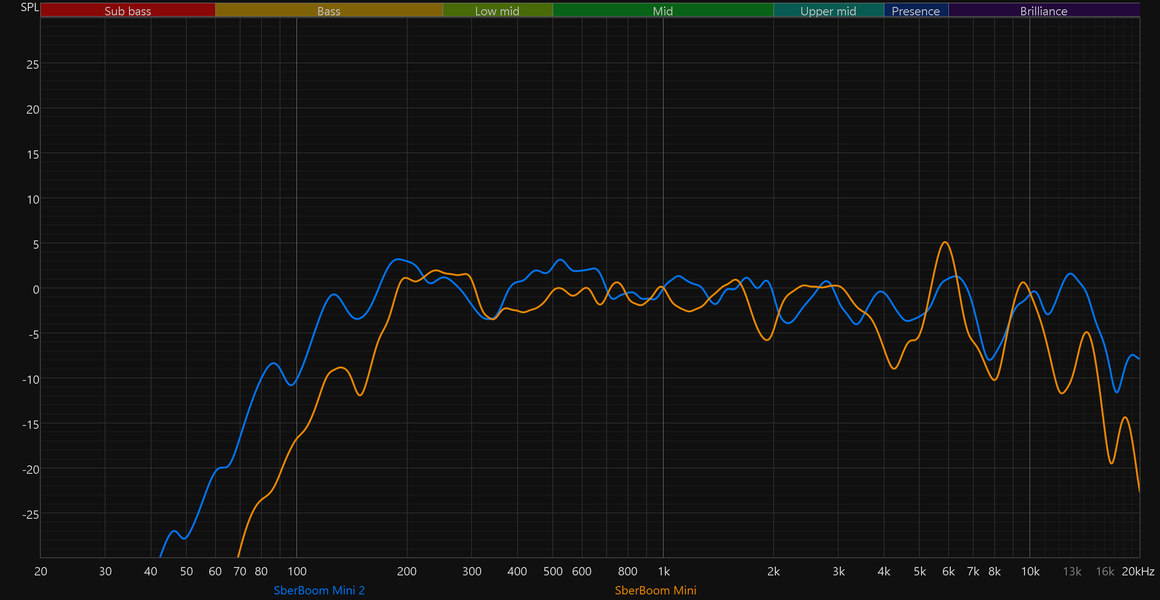1160x600 pixels.
Task: Click the -15 value on the SPL axis
Action: (32, 424)
